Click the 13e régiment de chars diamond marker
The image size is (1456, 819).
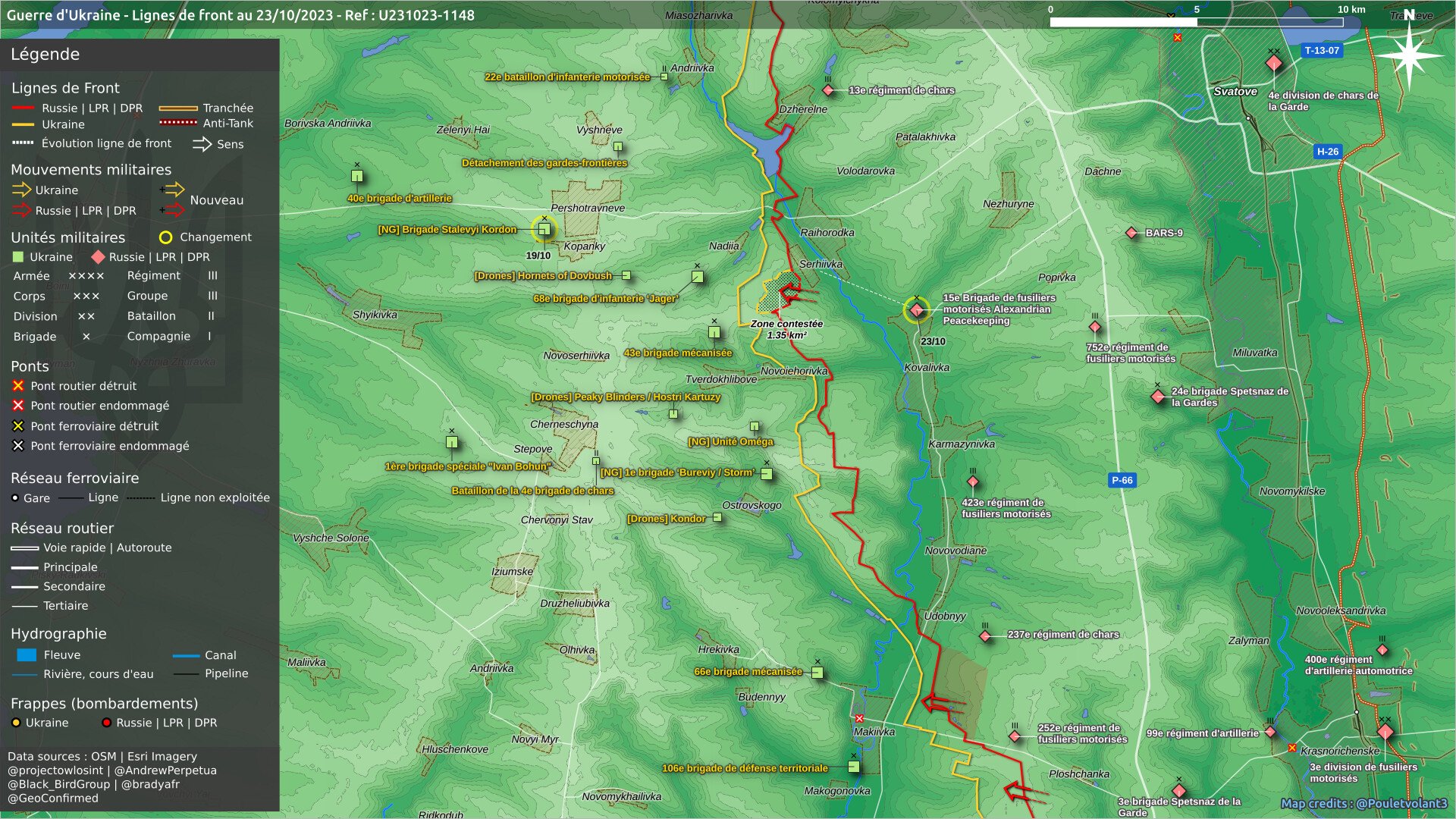tap(828, 90)
